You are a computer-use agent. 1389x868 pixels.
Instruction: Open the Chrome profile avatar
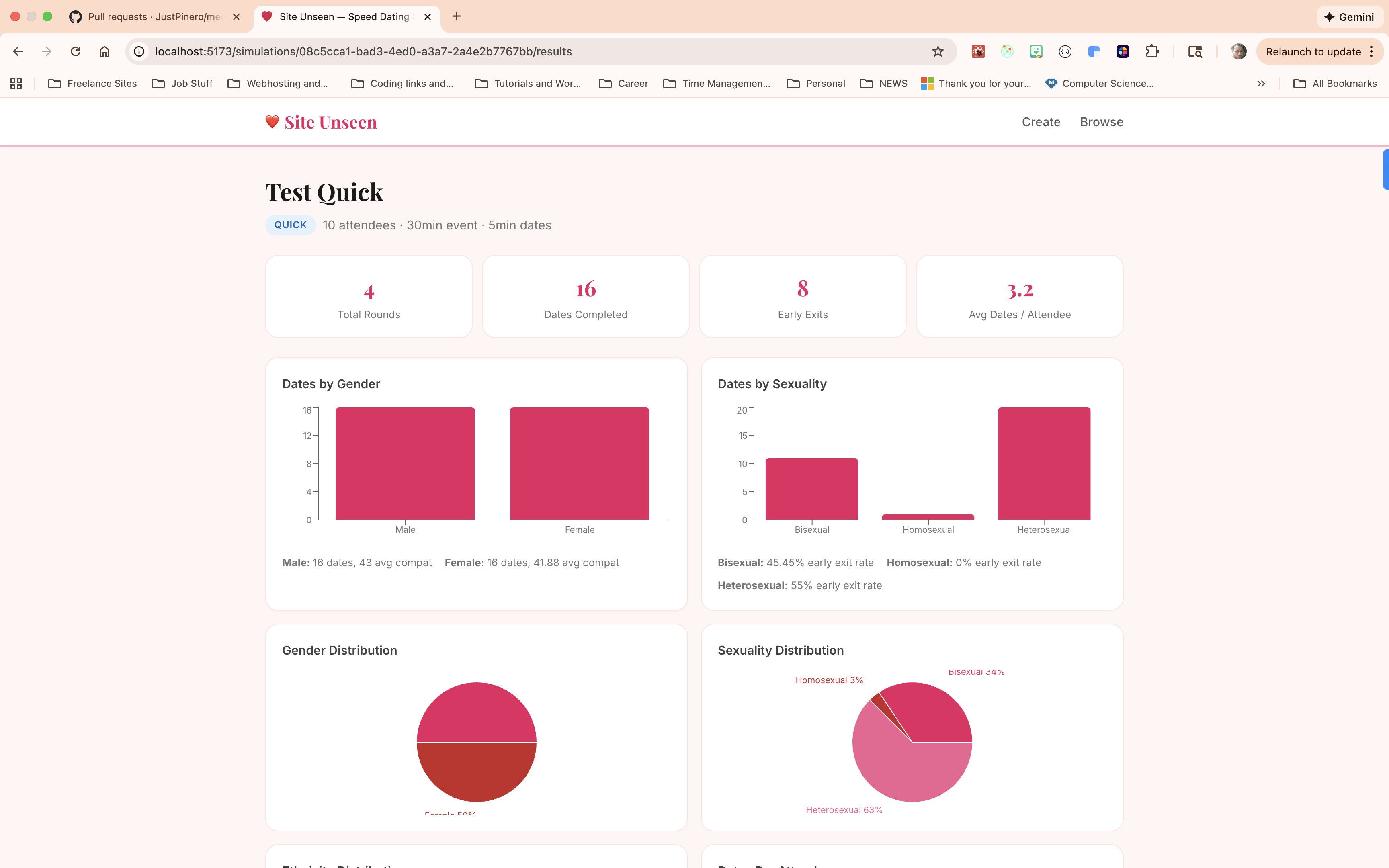tap(1238, 52)
